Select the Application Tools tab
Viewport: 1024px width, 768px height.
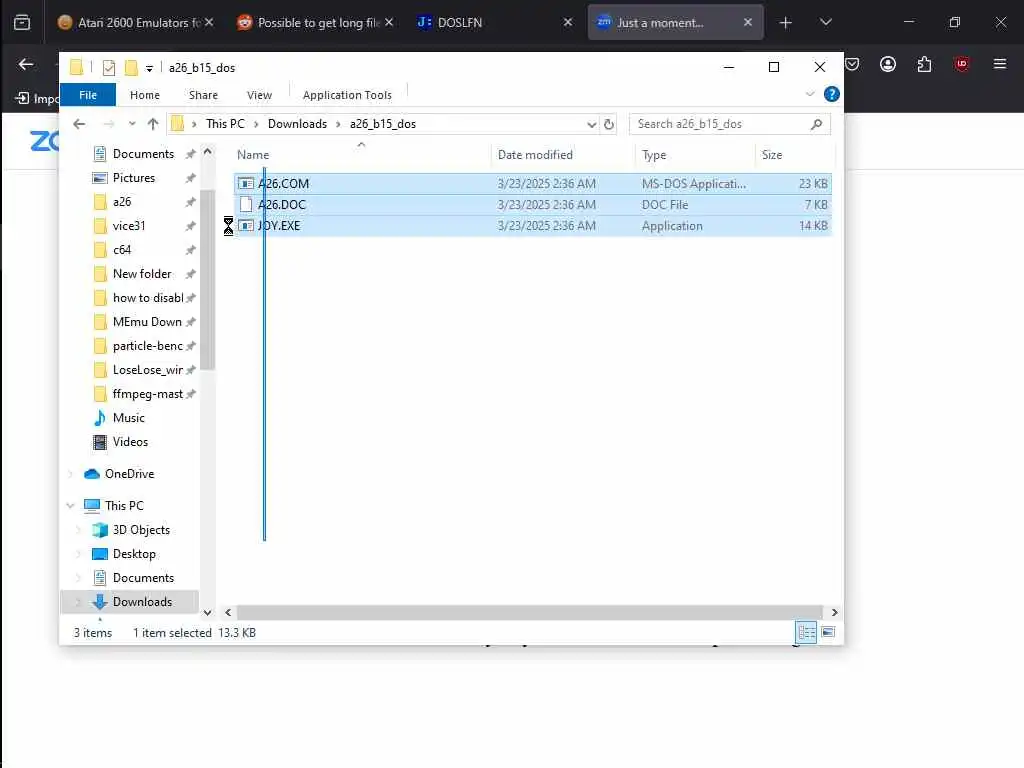[x=347, y=95]
